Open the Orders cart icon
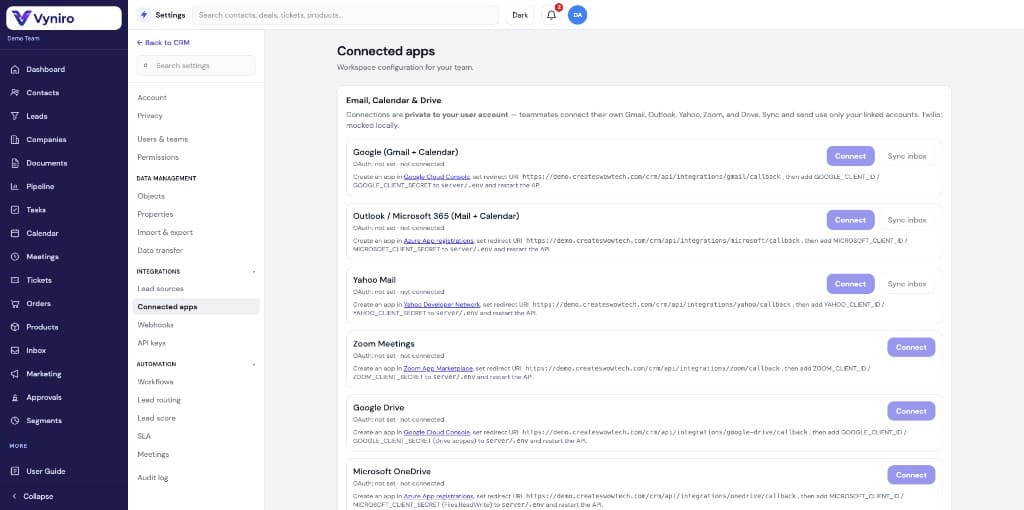Screen dimensions: 1024x510 tap(15, 304)
